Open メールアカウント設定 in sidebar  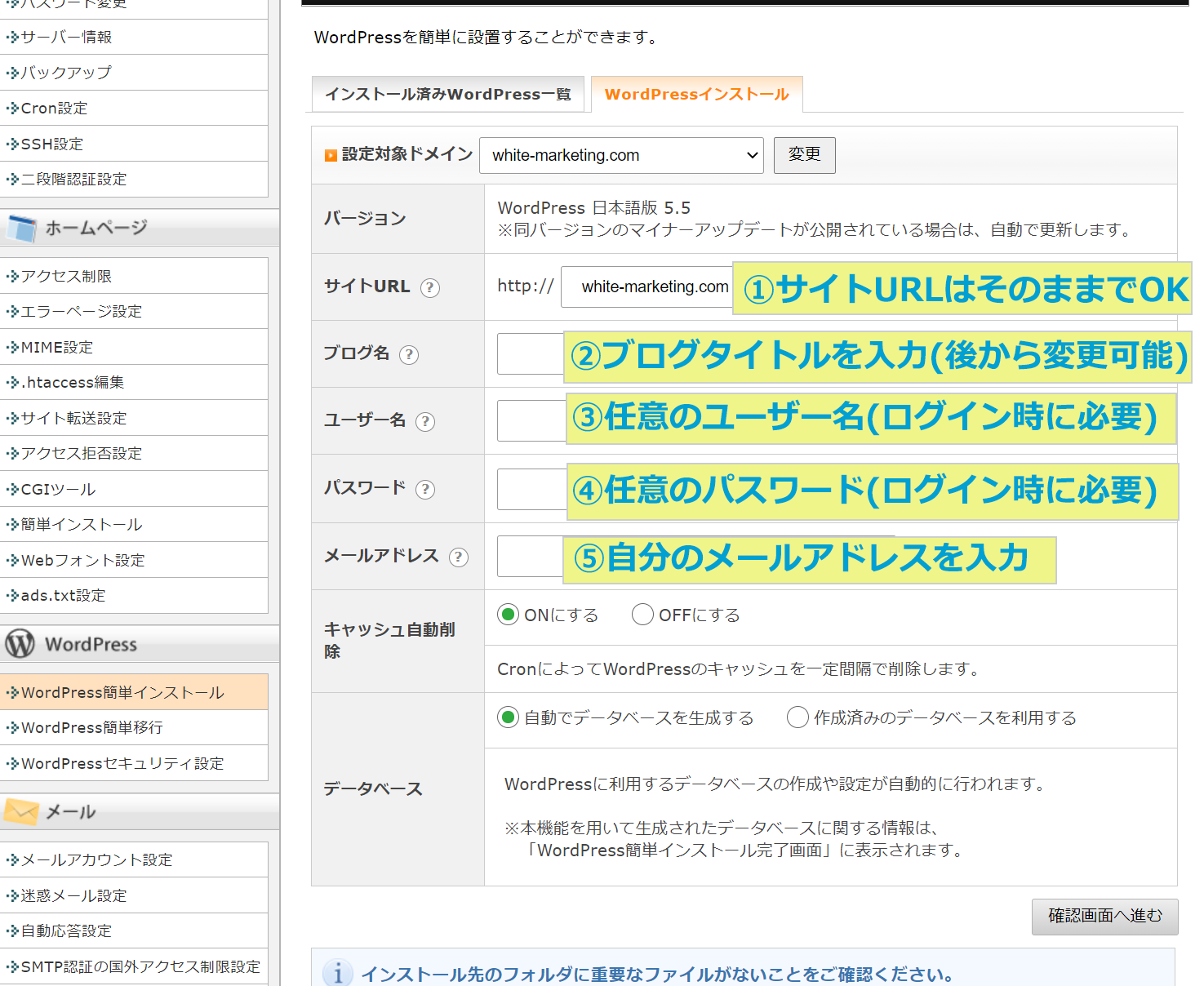tap(134, 859)
